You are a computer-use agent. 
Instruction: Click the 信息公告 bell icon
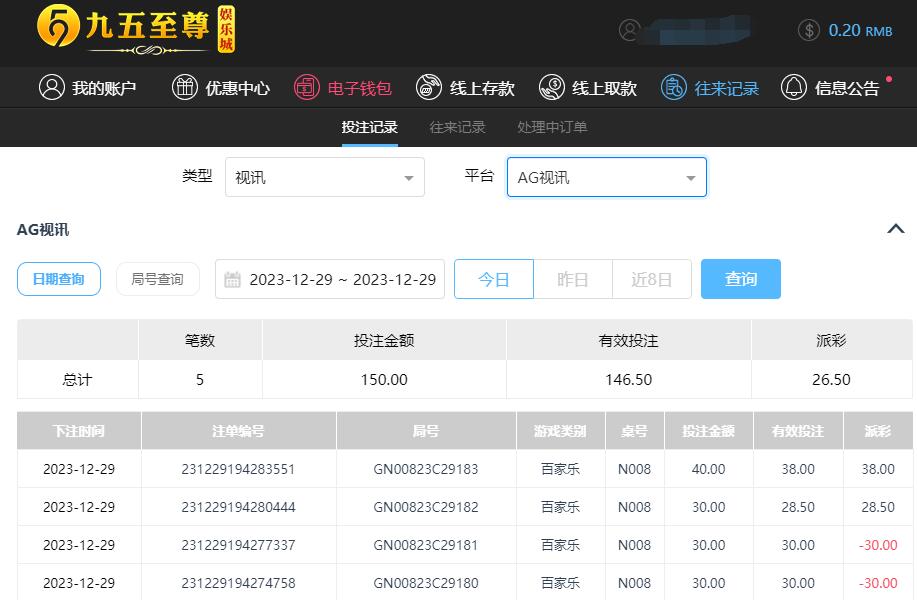794,88
